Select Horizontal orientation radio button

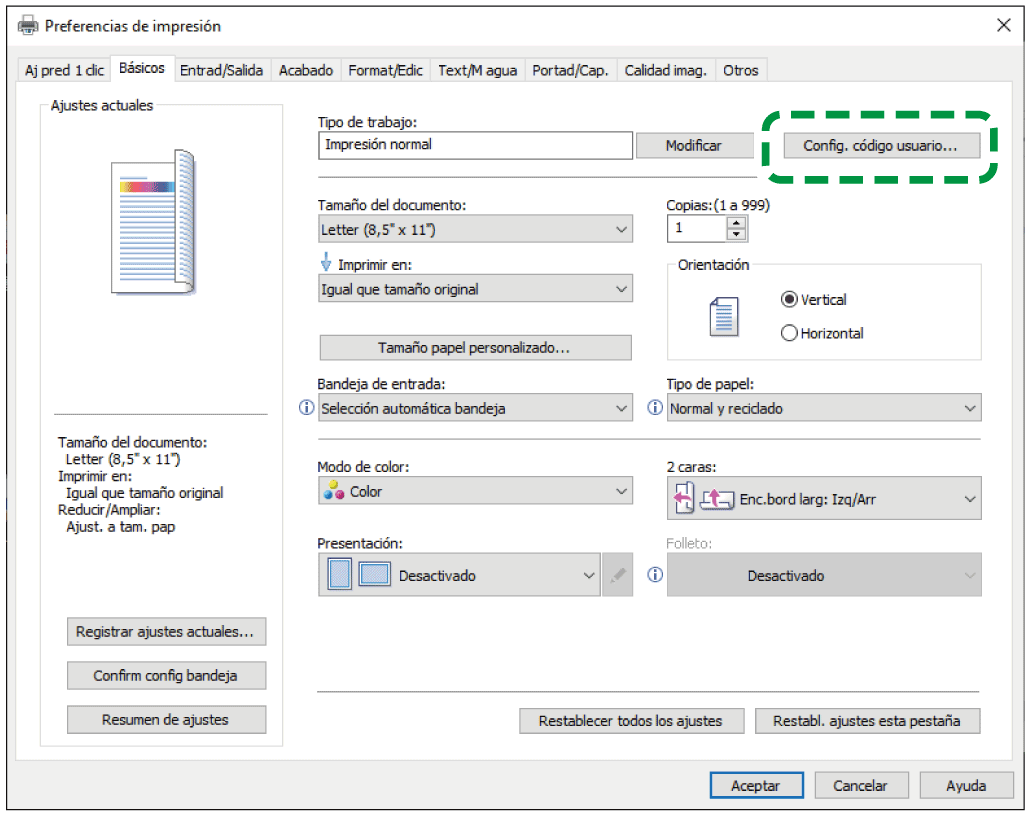pyautogui.click(x=790, y=333)
